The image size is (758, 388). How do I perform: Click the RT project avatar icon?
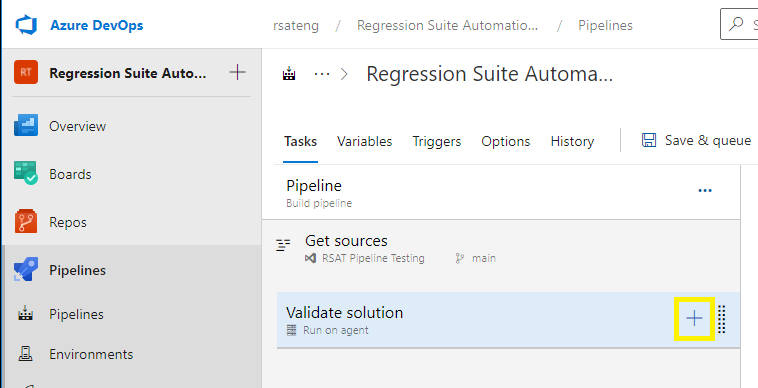click(26, 73)
